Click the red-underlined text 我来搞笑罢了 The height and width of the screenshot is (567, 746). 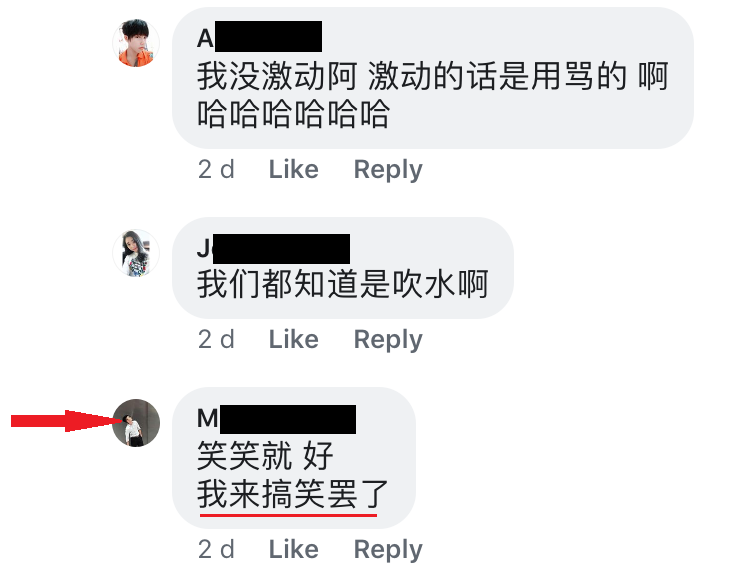(293, 494)
